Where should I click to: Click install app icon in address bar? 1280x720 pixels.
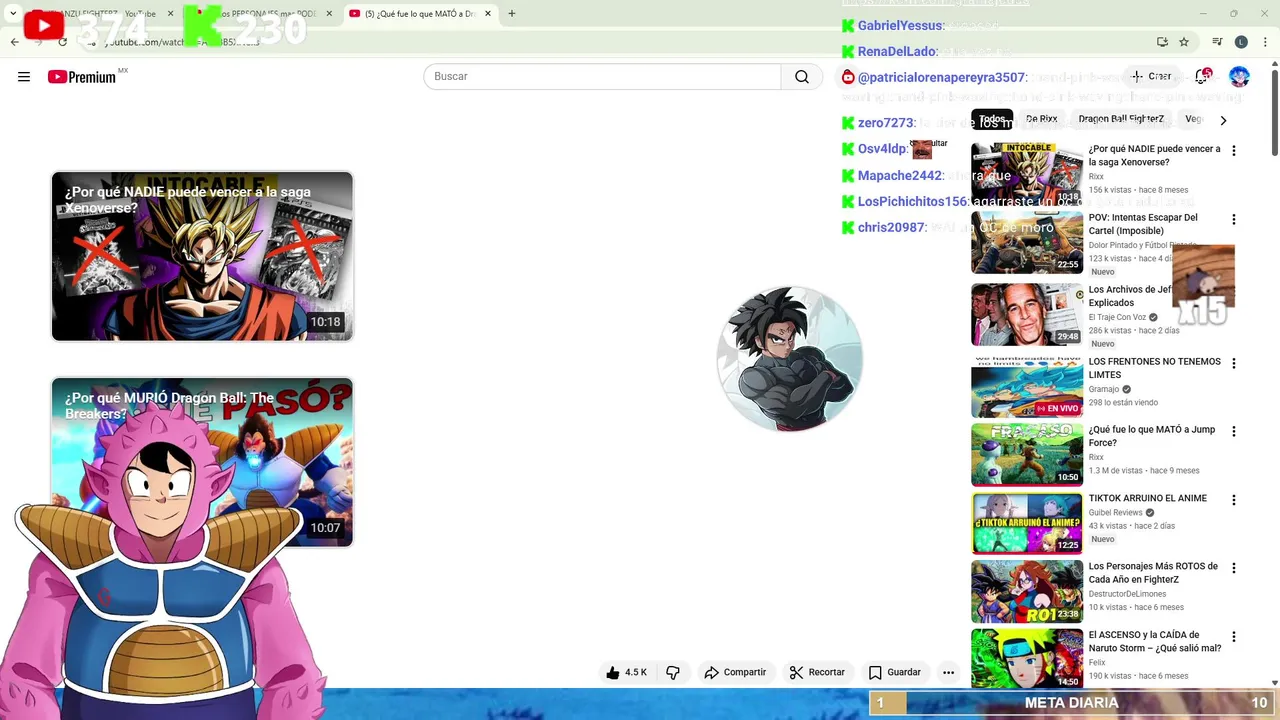coord(1162,42)
